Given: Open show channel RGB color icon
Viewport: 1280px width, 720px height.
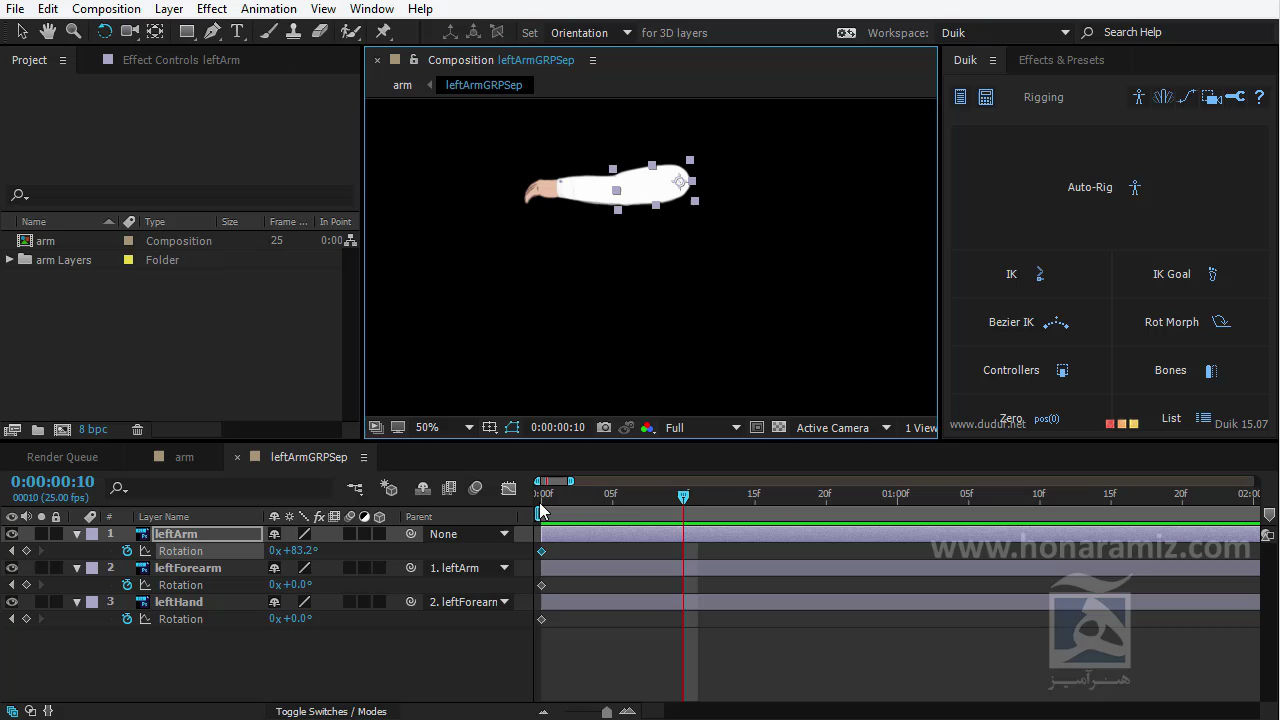Looking at the screenshot, I should point(647,427).
